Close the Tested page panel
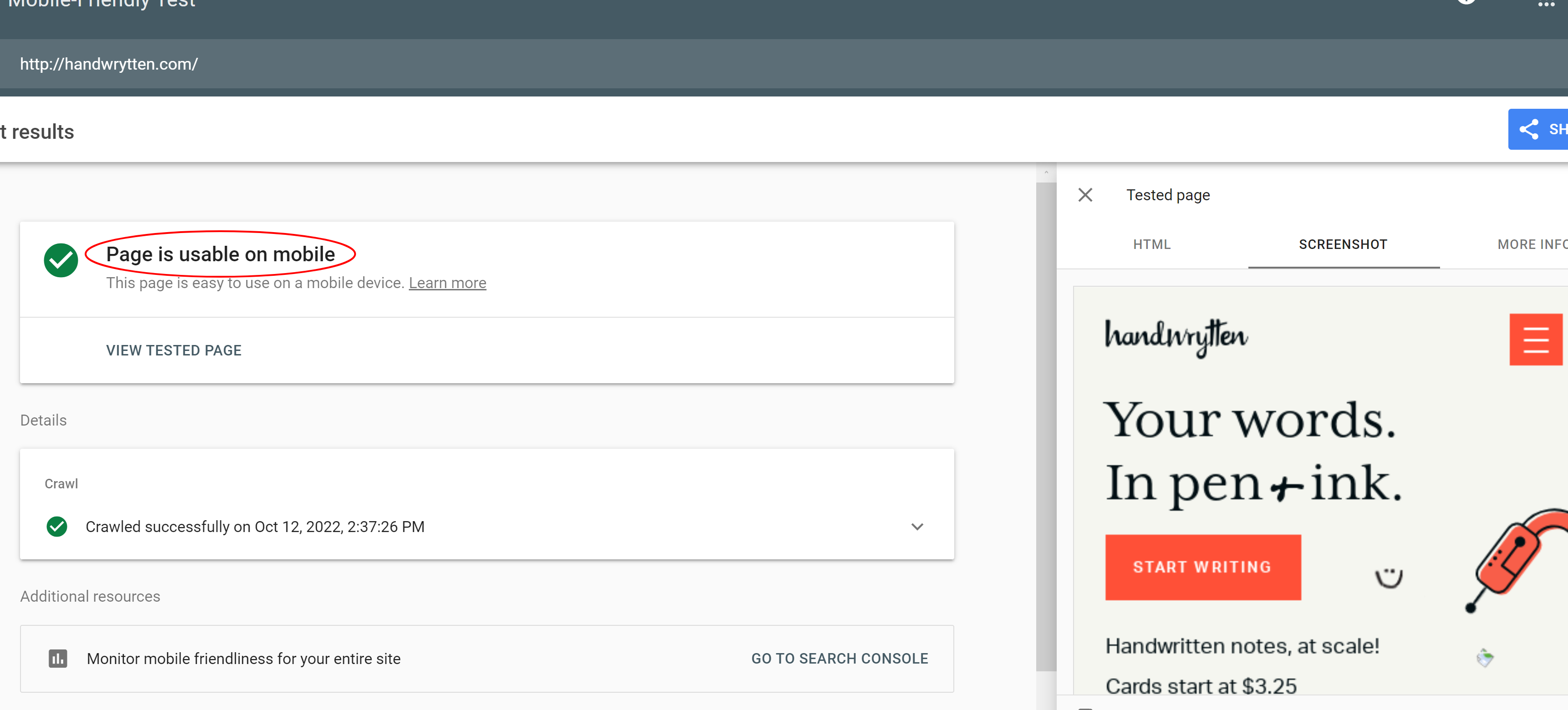This screenshot has height=710, width=1568. 1086,195
